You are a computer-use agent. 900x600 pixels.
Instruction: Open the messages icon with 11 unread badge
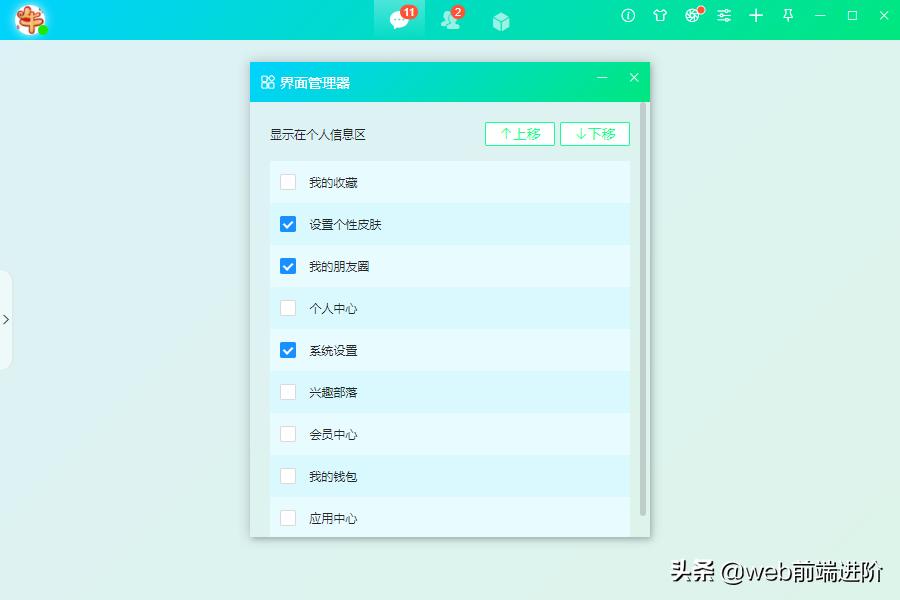point(396,19)
